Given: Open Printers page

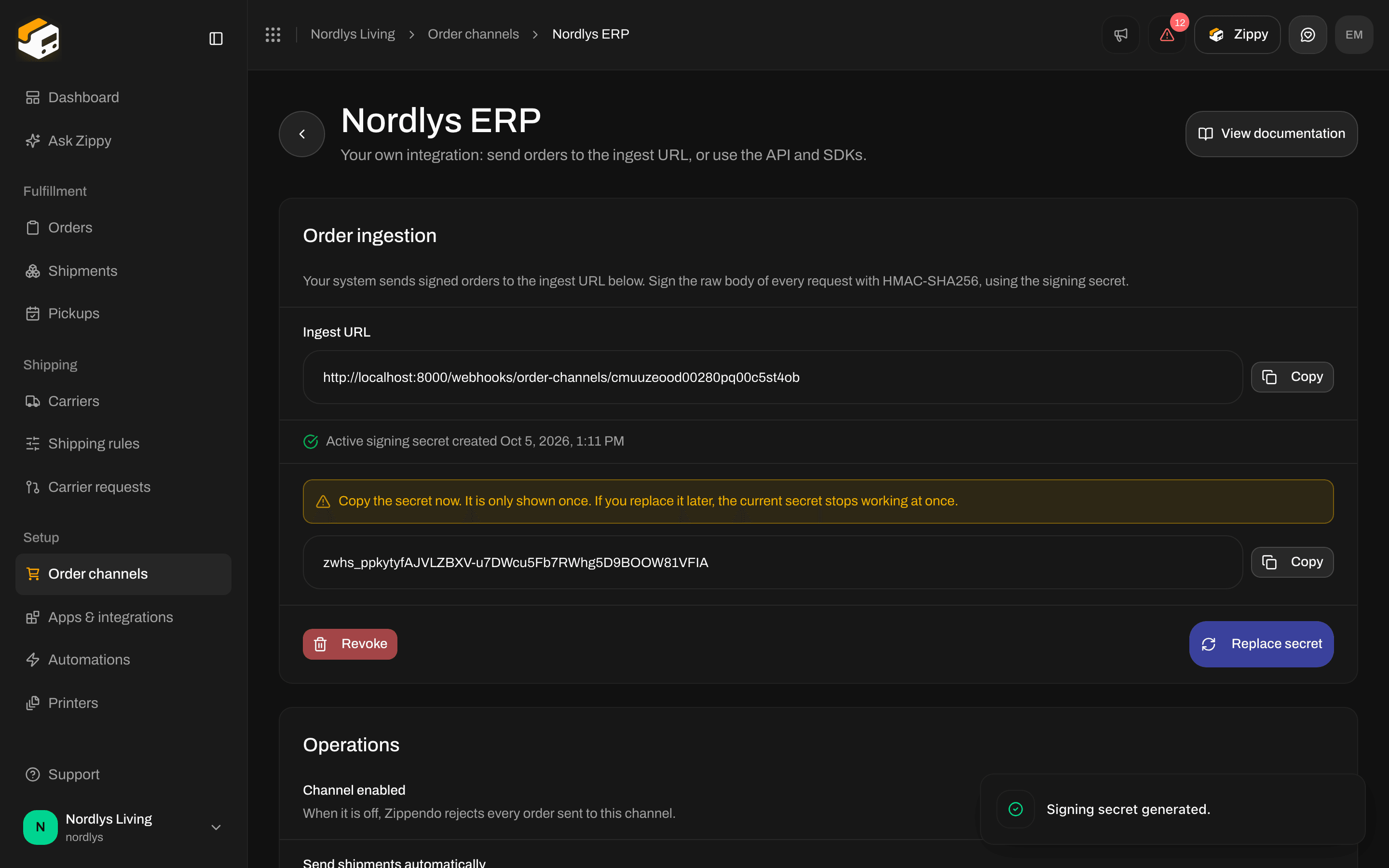Looking at the screenshot, I should [123, 703].
